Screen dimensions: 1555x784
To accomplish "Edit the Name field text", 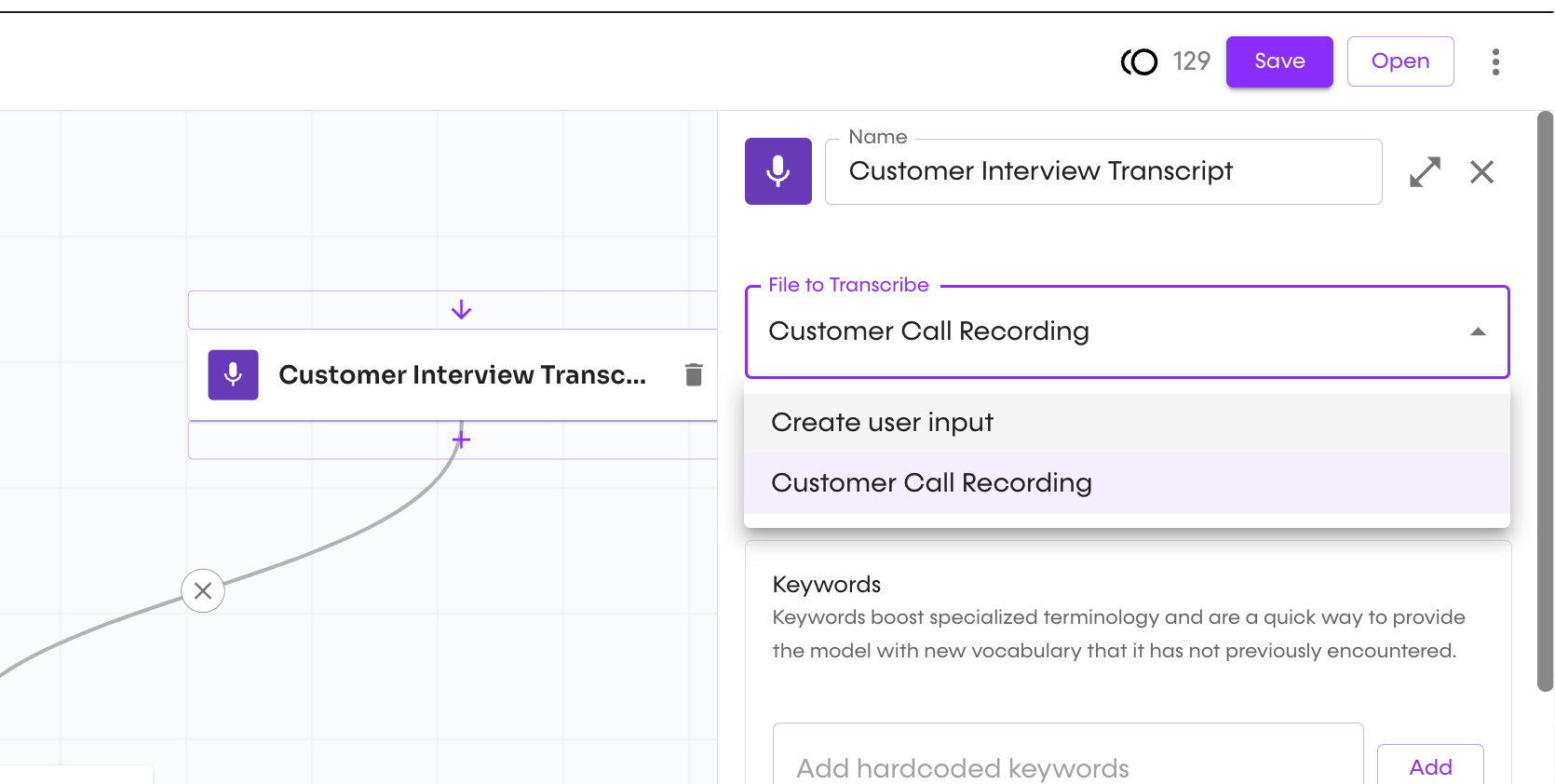I will coord(1103,171).
